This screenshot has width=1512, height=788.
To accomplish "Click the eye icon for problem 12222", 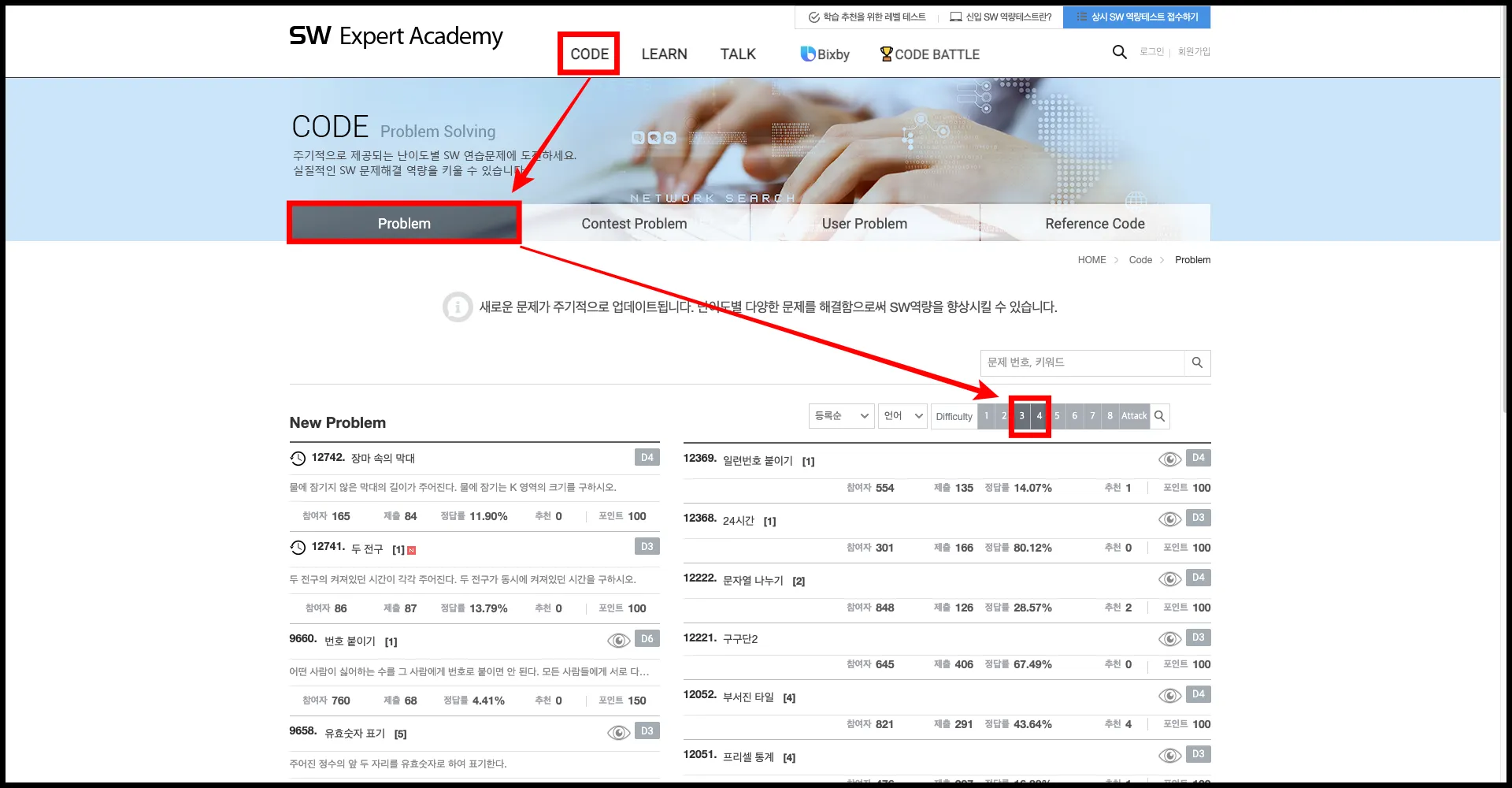I will pos(1169,579).
